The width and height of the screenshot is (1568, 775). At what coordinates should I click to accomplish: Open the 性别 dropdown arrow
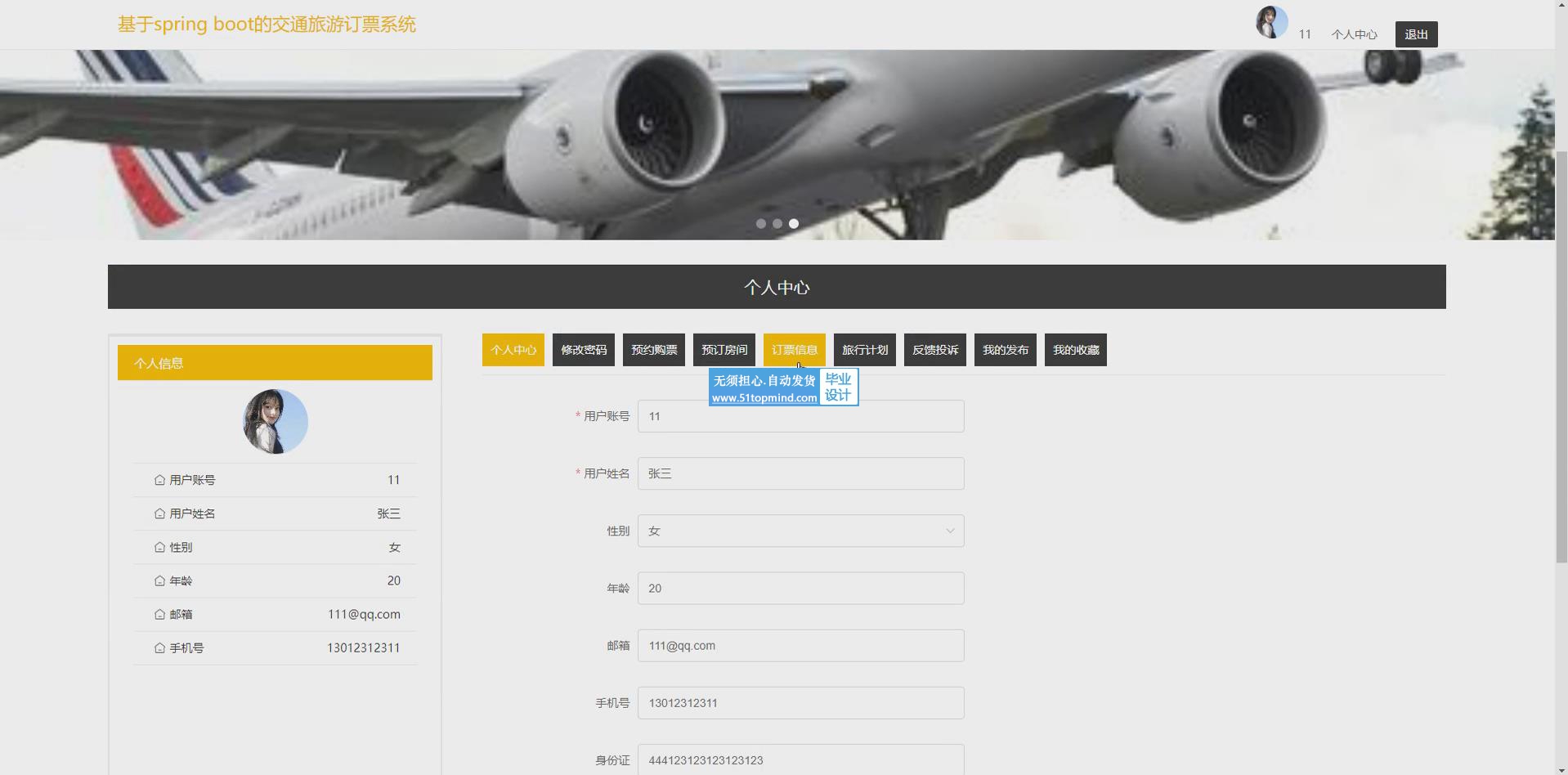950,531
